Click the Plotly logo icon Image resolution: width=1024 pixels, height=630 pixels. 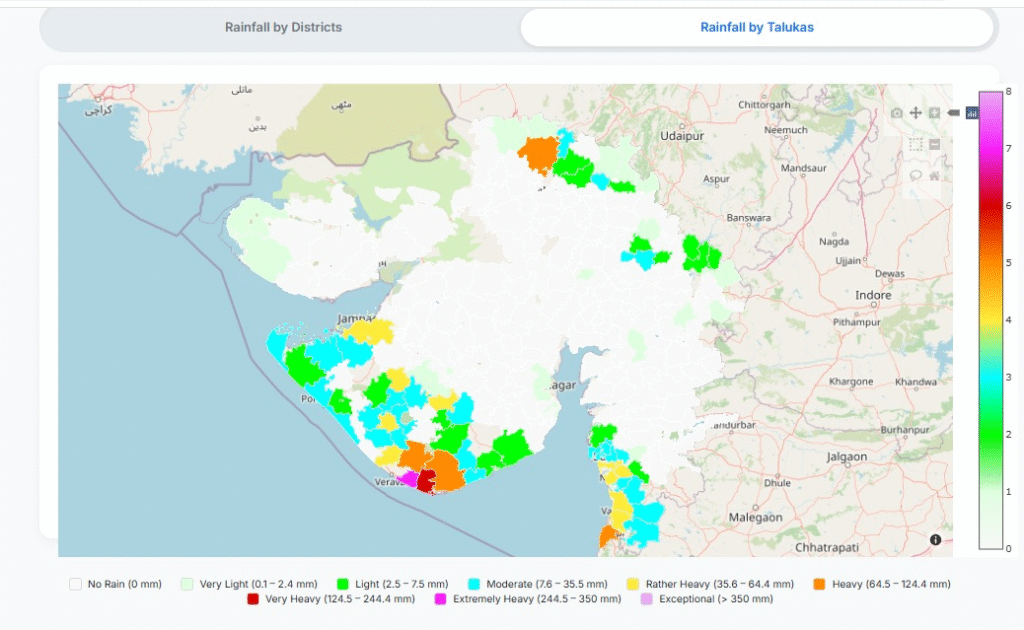coord(970,113)
